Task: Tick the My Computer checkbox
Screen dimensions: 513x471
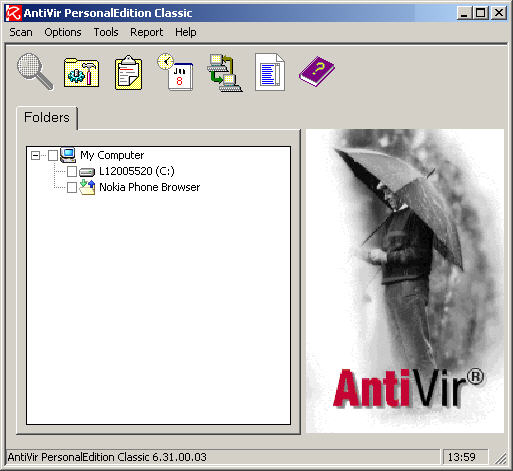Action: (53, 155)
